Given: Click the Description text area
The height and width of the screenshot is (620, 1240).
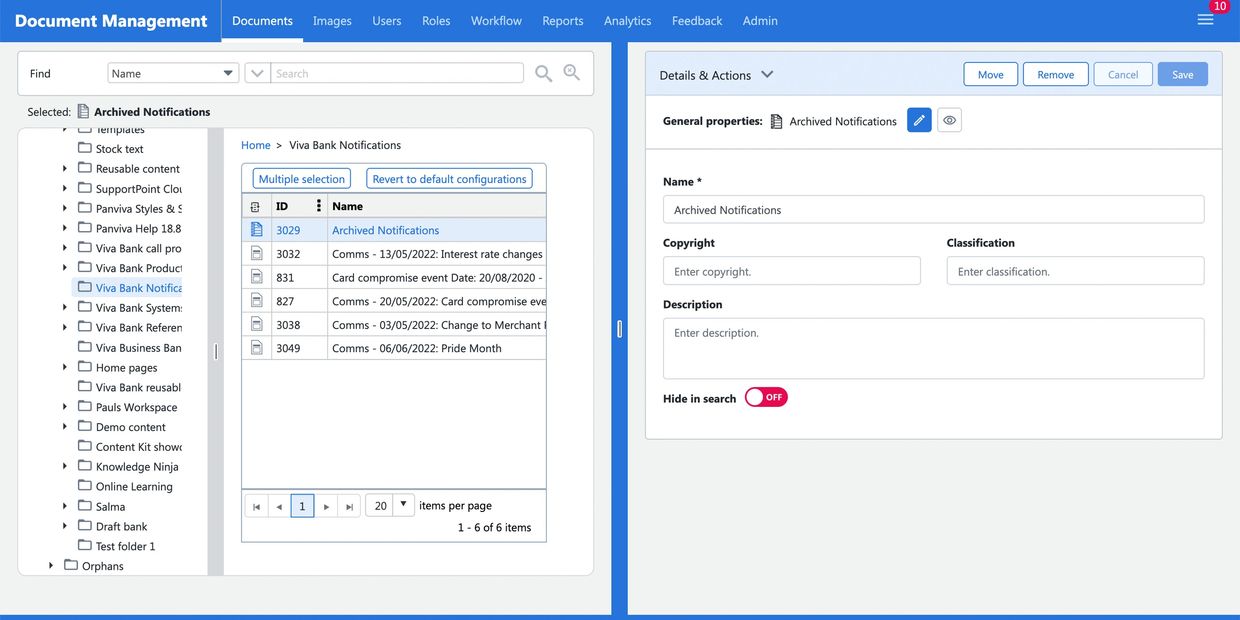Looking at the screenshot, I should 933,348.
